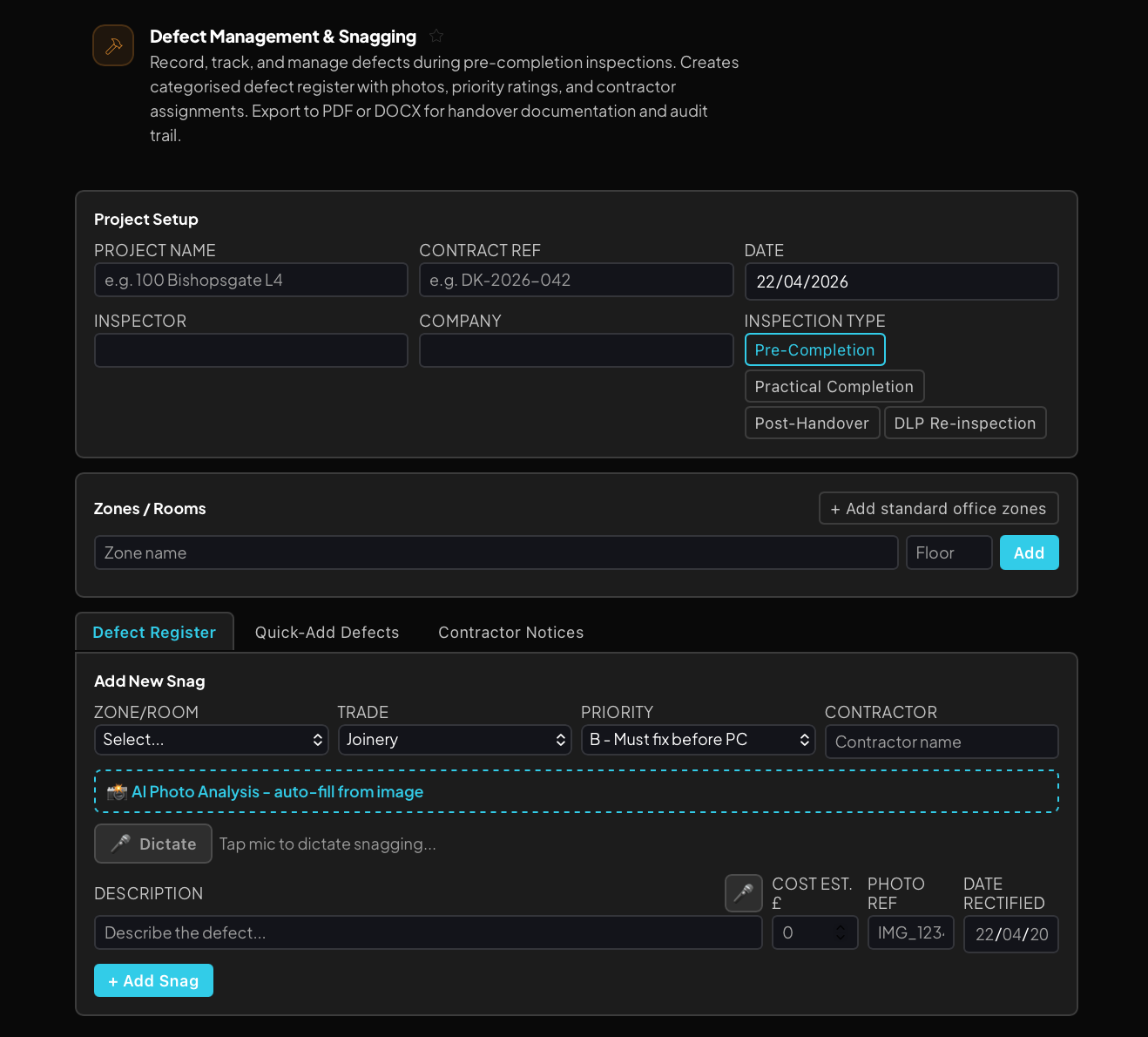Star Defect Management & Snagging as favorite
1148x1037 pixels.
point(436,36)
